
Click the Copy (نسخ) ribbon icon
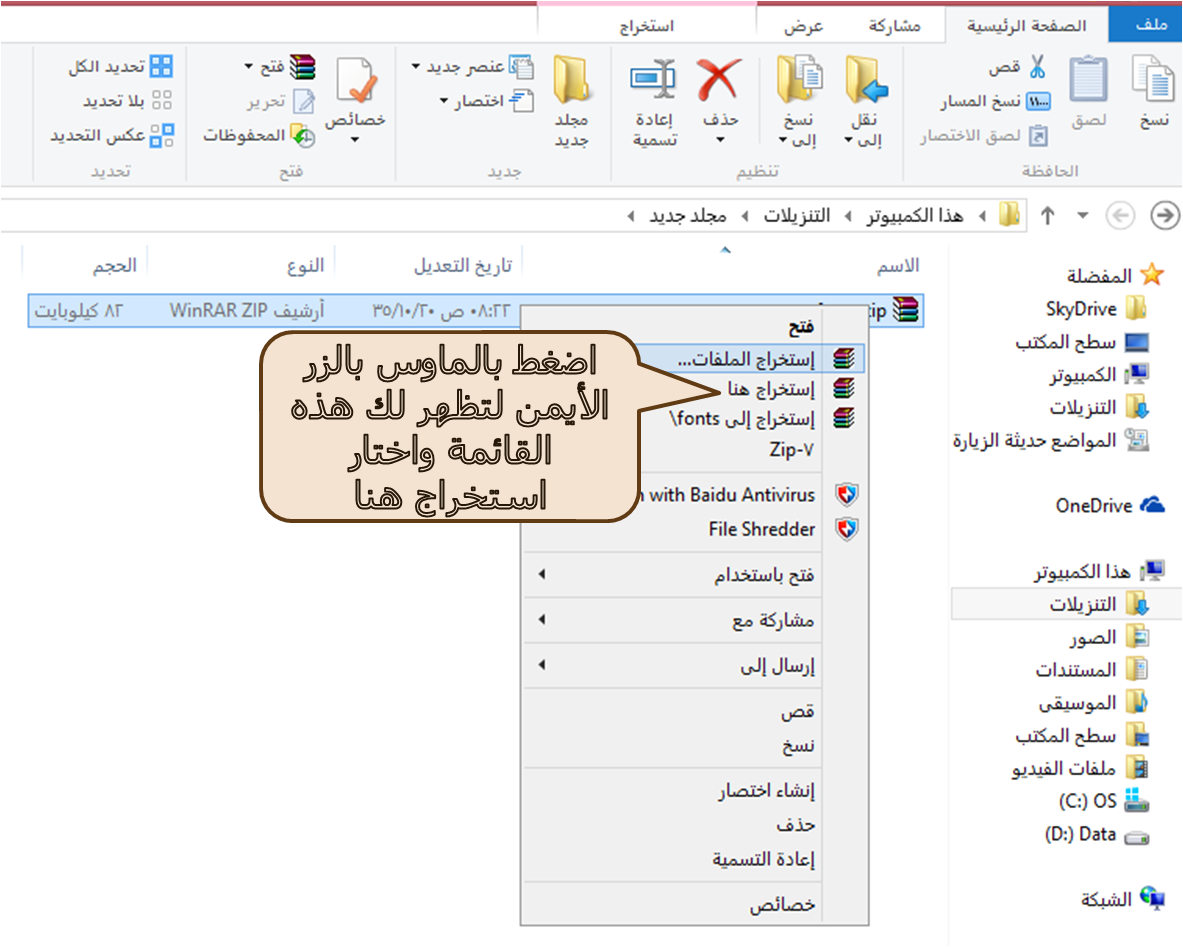[x=1154, y=81]
